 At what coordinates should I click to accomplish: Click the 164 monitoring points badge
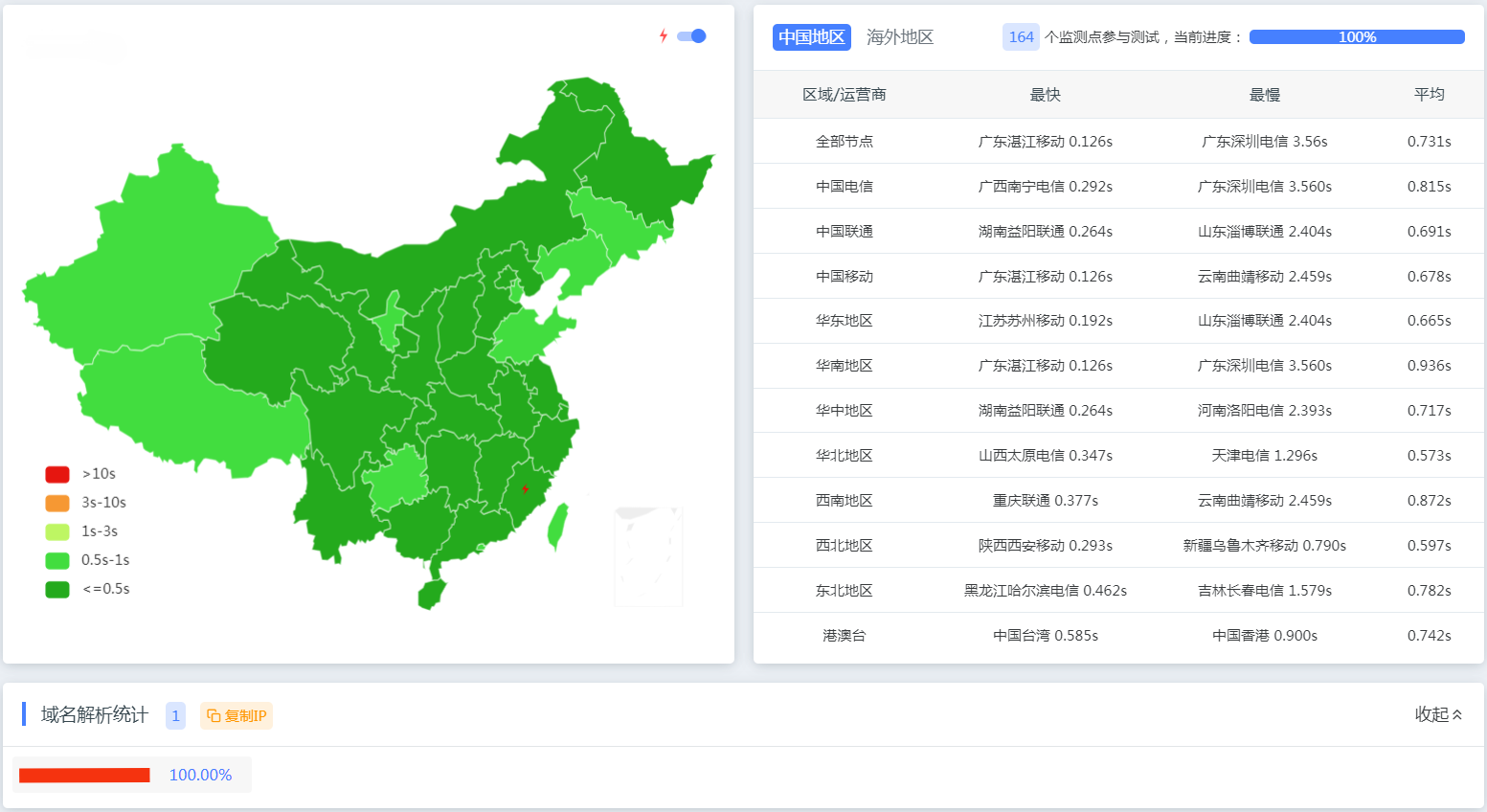1021,35
